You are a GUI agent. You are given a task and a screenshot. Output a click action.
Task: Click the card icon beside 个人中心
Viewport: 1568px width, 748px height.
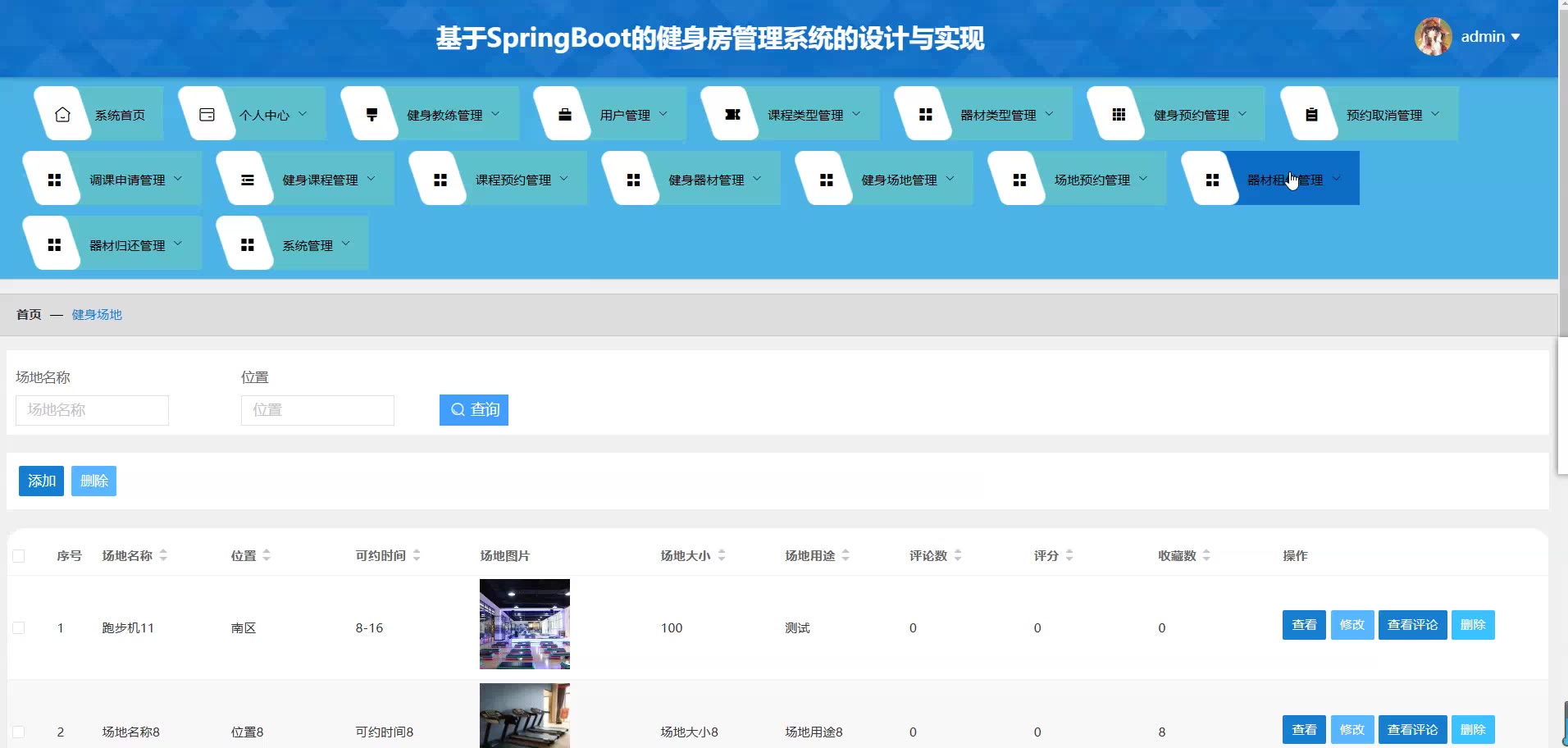click(x=207, y=115)
